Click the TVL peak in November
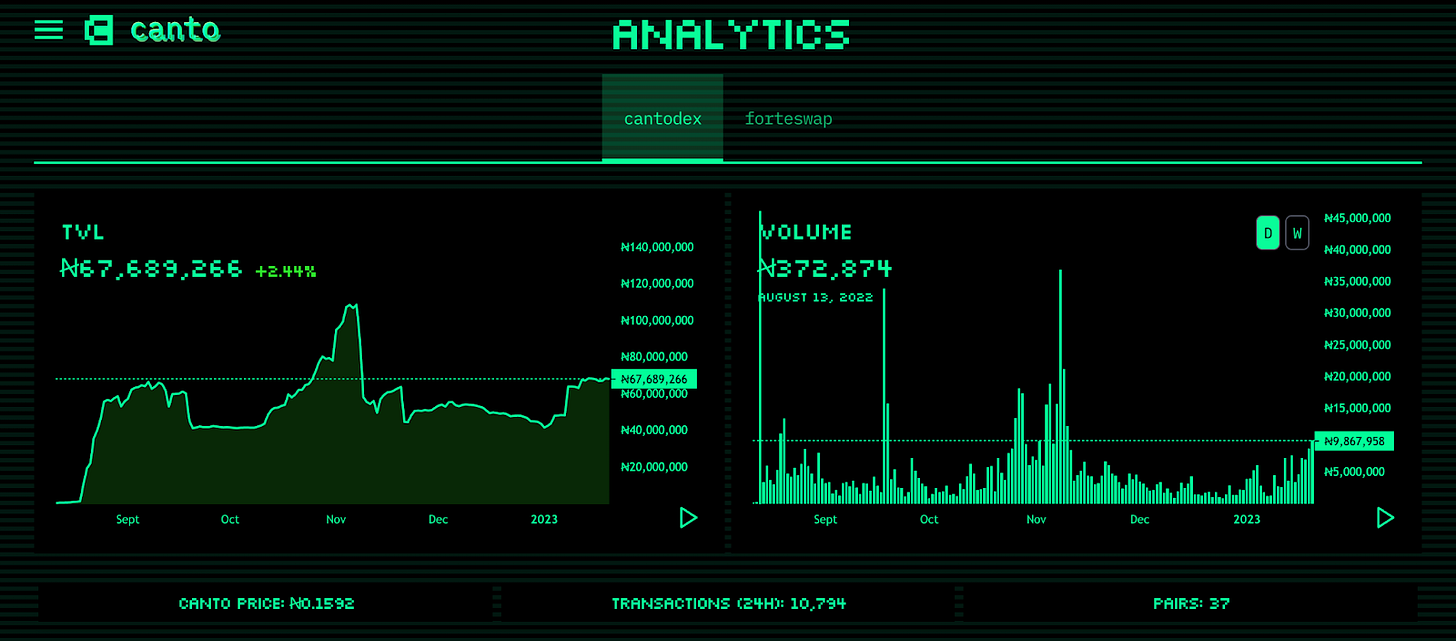Screen dimensions: 1456x641 351,305
